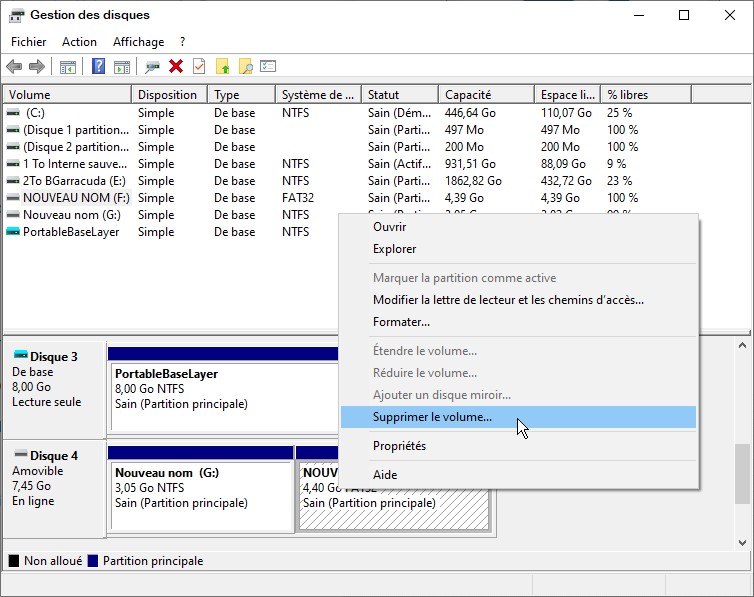The image size is (754, 597).
Task: Click the Disque 3 disk label panel
Action: pyautogui.click(x=54, y=386)
